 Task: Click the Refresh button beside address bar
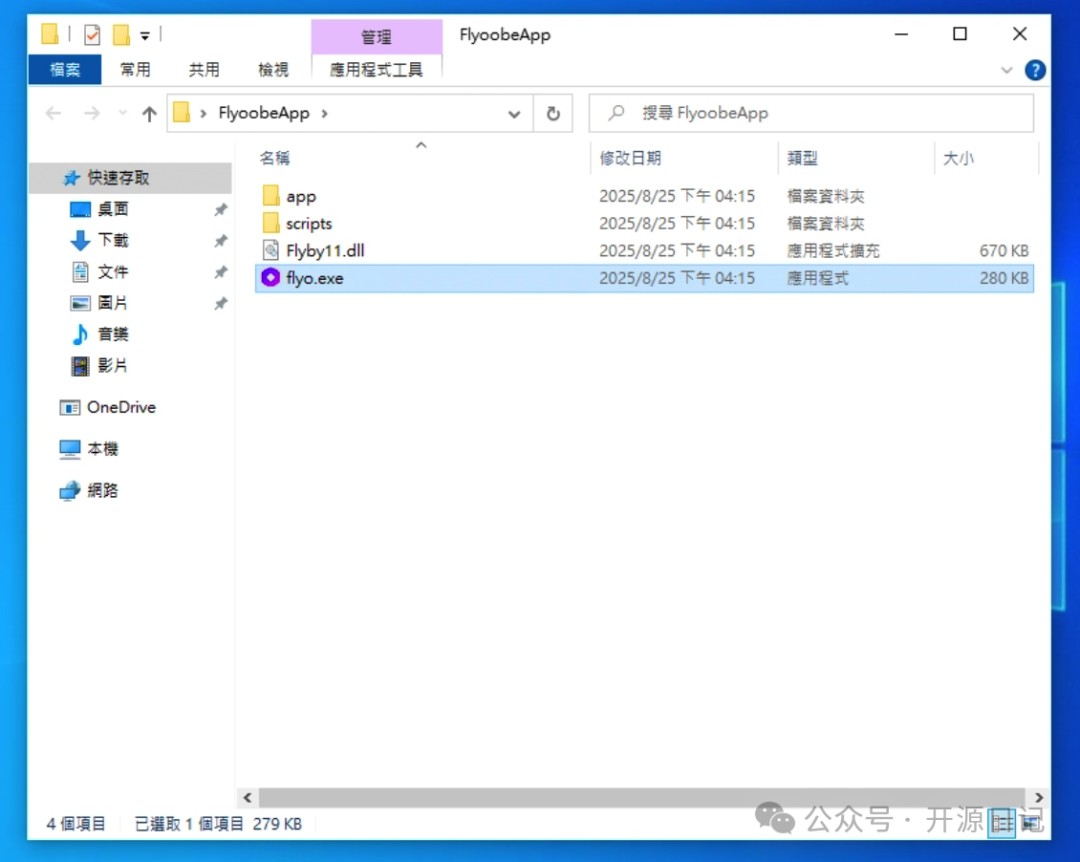coord(553,114)
